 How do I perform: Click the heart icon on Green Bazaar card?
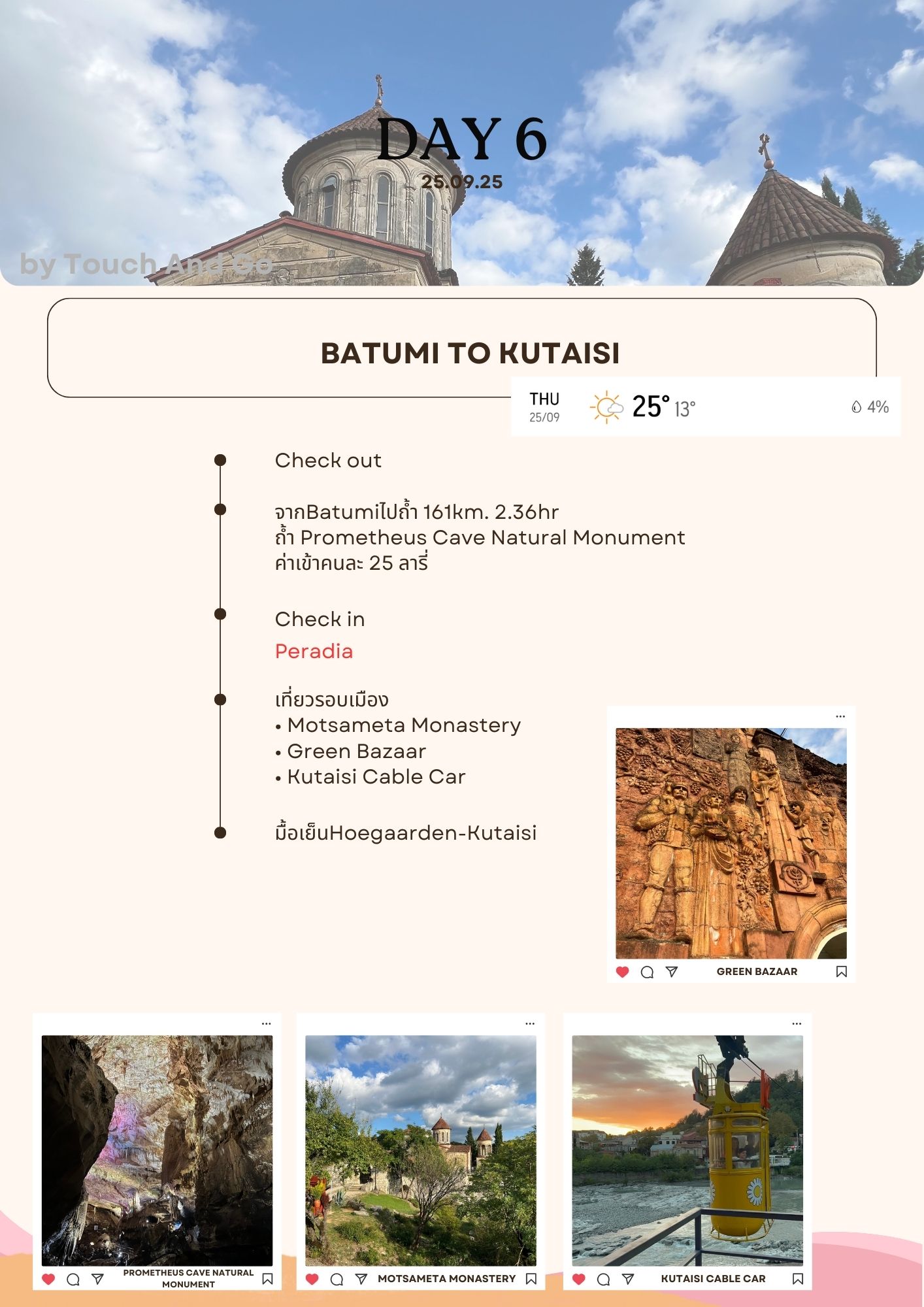(x=623, y=972)
